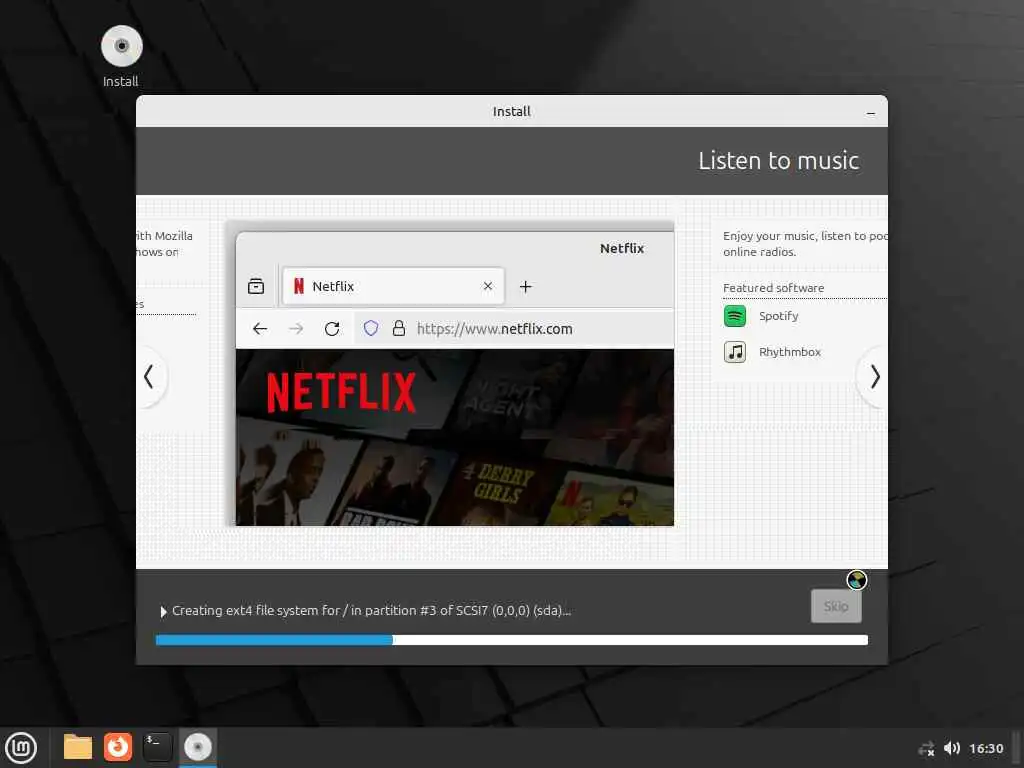Click the 'Listen to music' heading
1024x768 pixels.
pos(778,161)
